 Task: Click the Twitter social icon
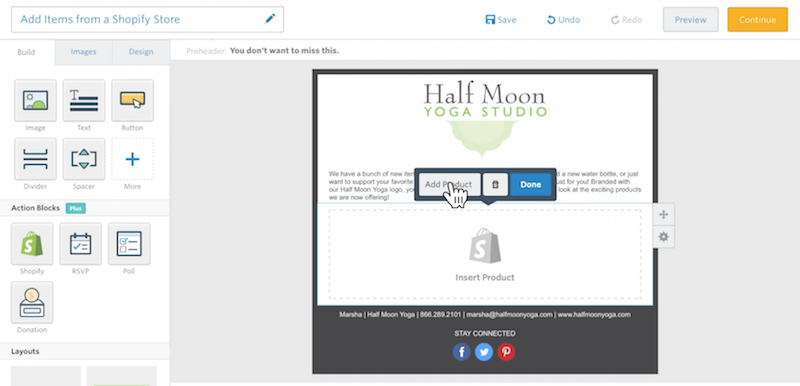pos(484,352)
